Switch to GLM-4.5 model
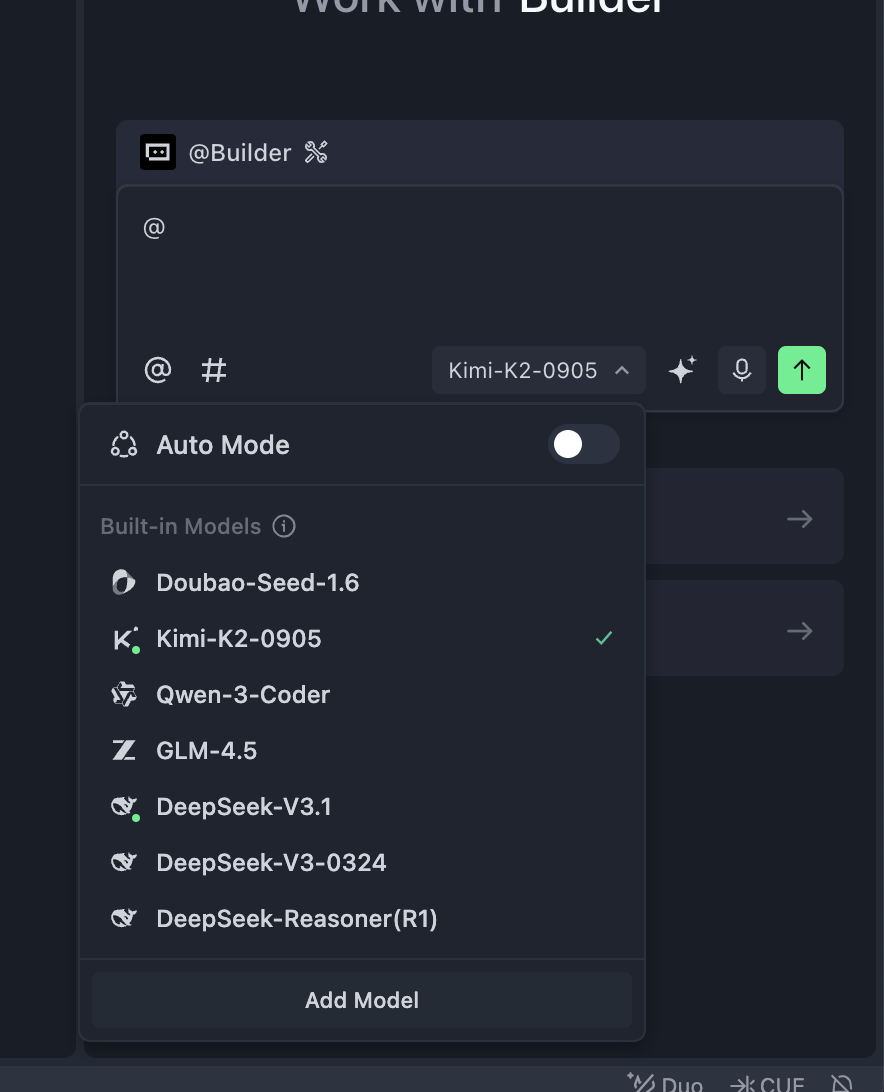 click(x=207, y=751)
